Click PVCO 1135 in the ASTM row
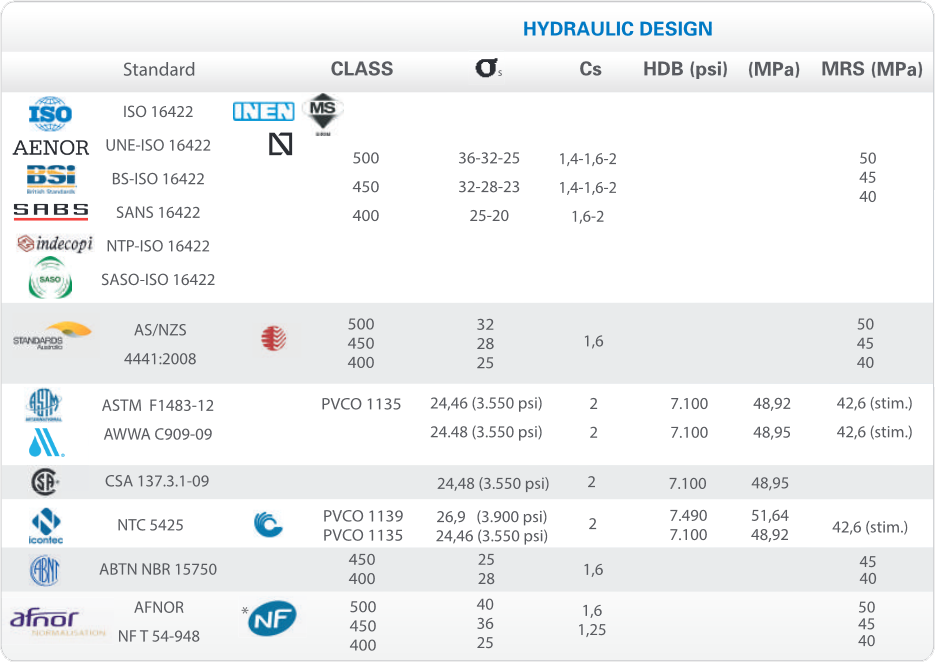 pos(361,404)
